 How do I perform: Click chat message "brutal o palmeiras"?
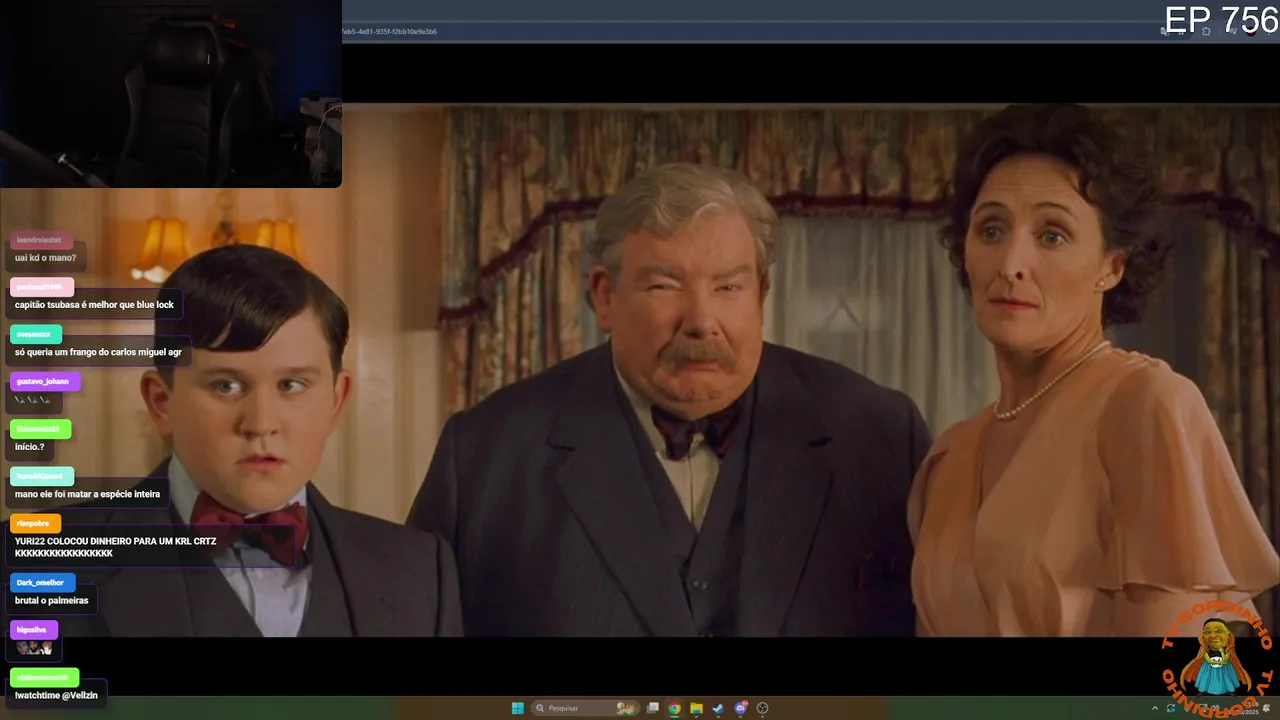[x=51, y=601]
